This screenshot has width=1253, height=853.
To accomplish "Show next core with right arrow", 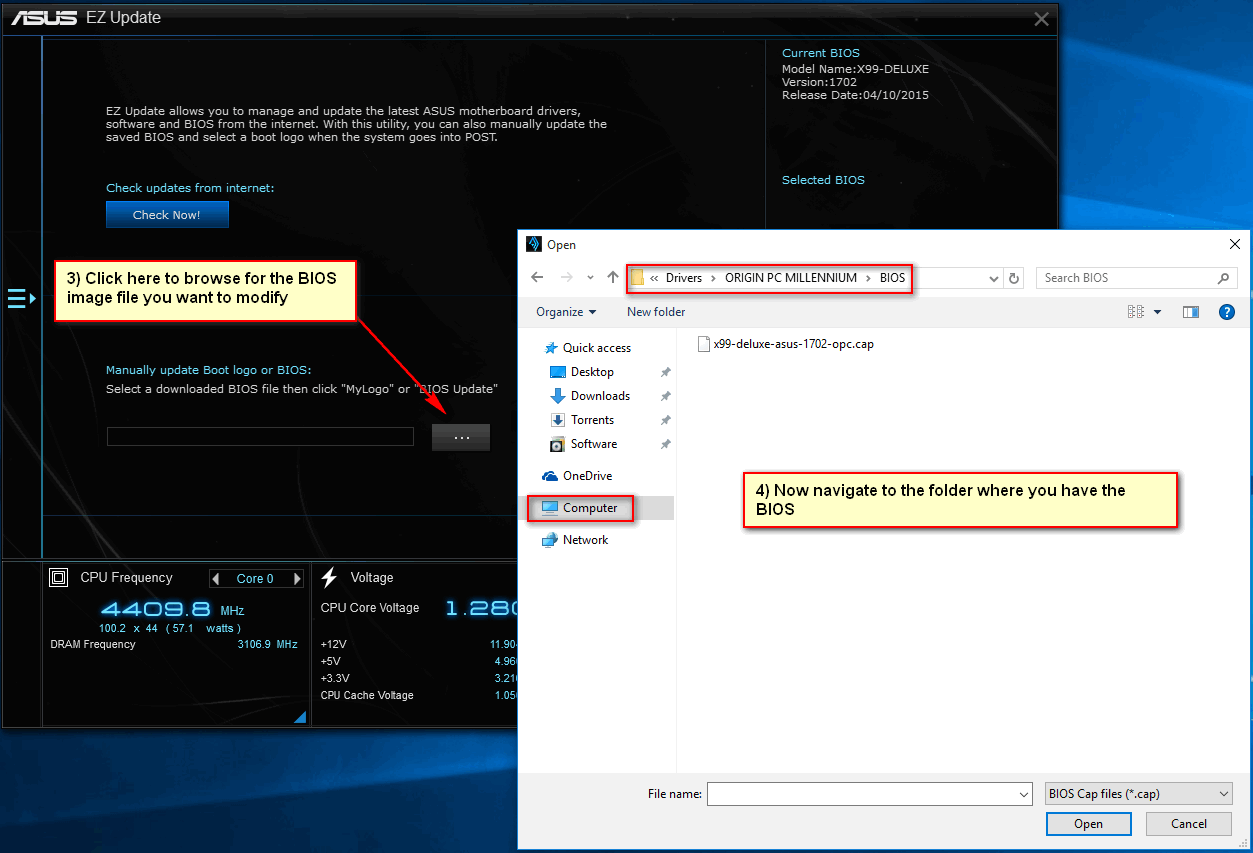I will pos(297,579).
